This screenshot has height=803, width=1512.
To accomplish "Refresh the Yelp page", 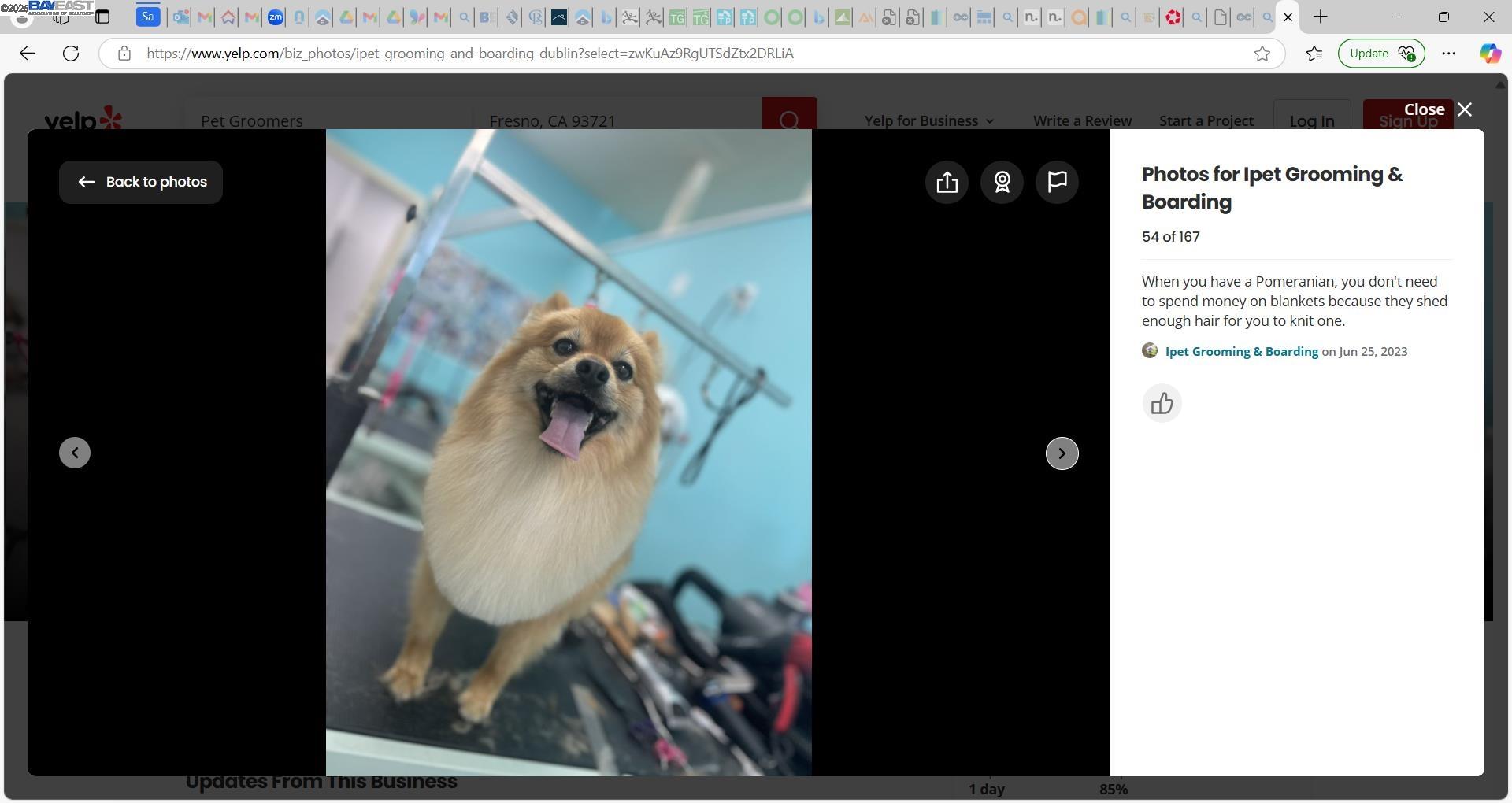I will (71, 54).
